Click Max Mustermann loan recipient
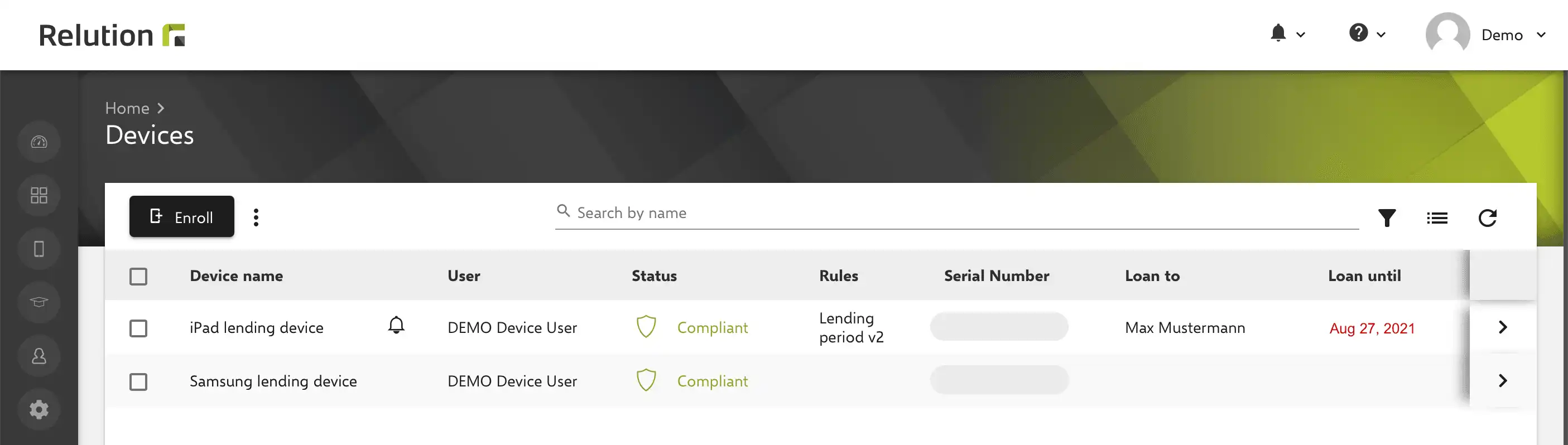Image resolution: width=1568 pixels, height=445 pixels. pos(1185,328)
